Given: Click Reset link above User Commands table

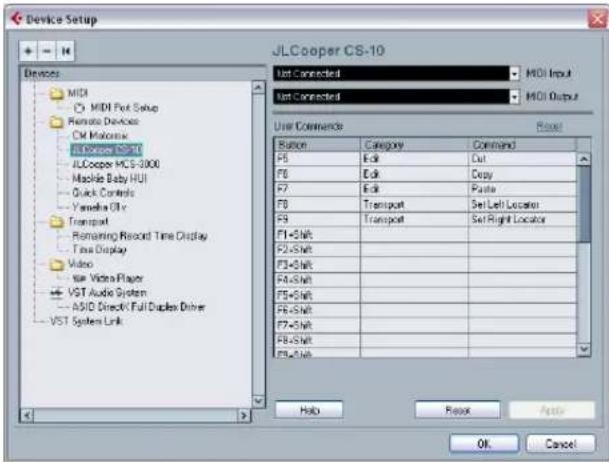Looking at the screenshot, I should click(x=549, y=127).
